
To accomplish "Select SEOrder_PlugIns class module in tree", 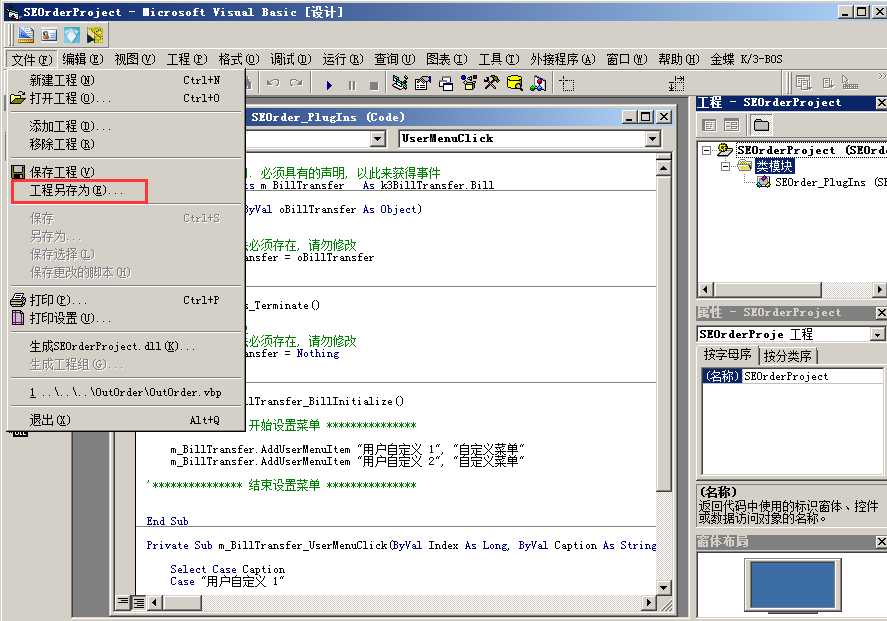I will click(x=820, y=182).
